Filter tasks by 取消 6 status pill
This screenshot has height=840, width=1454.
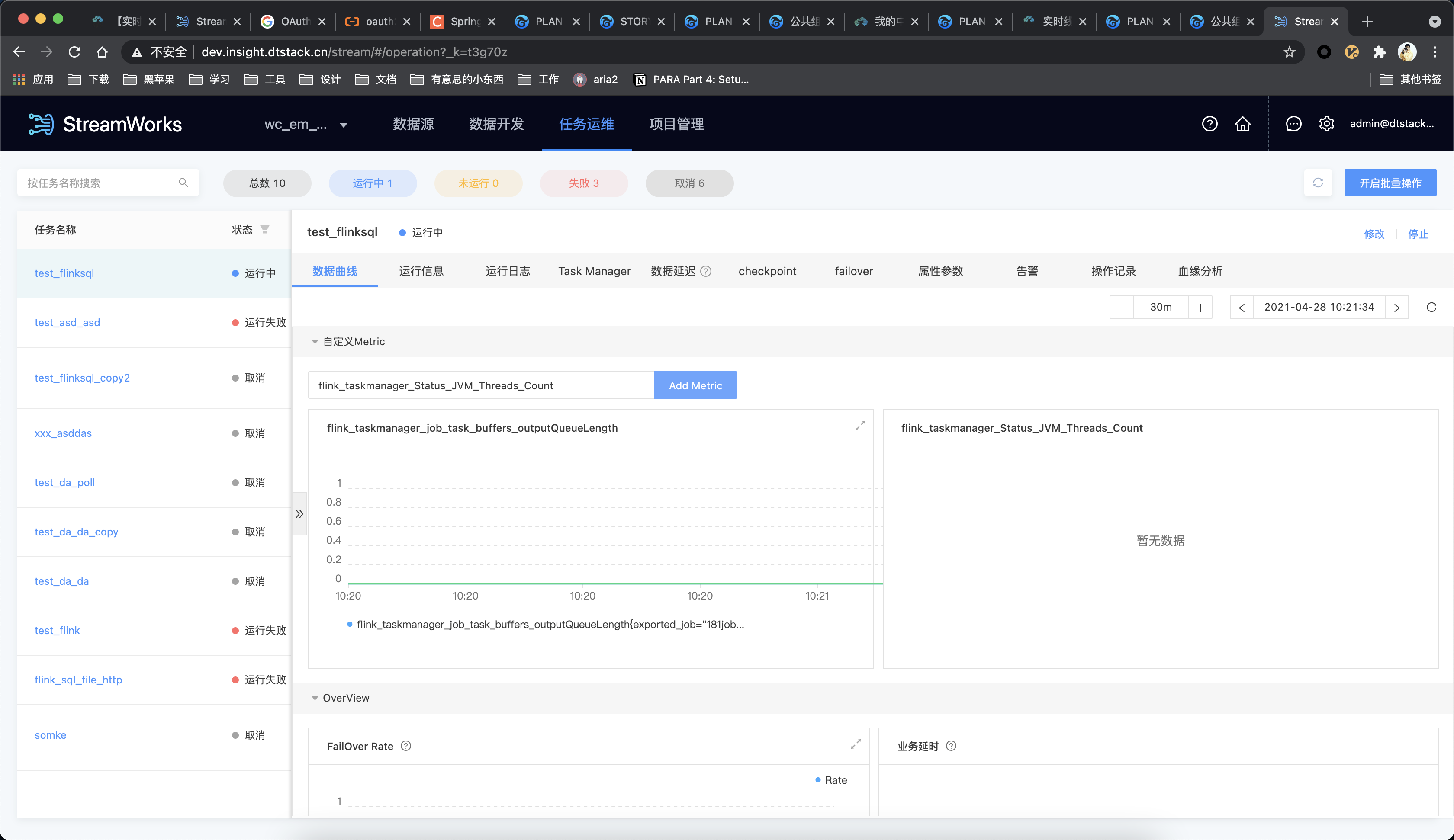click(x=689, y=183)
